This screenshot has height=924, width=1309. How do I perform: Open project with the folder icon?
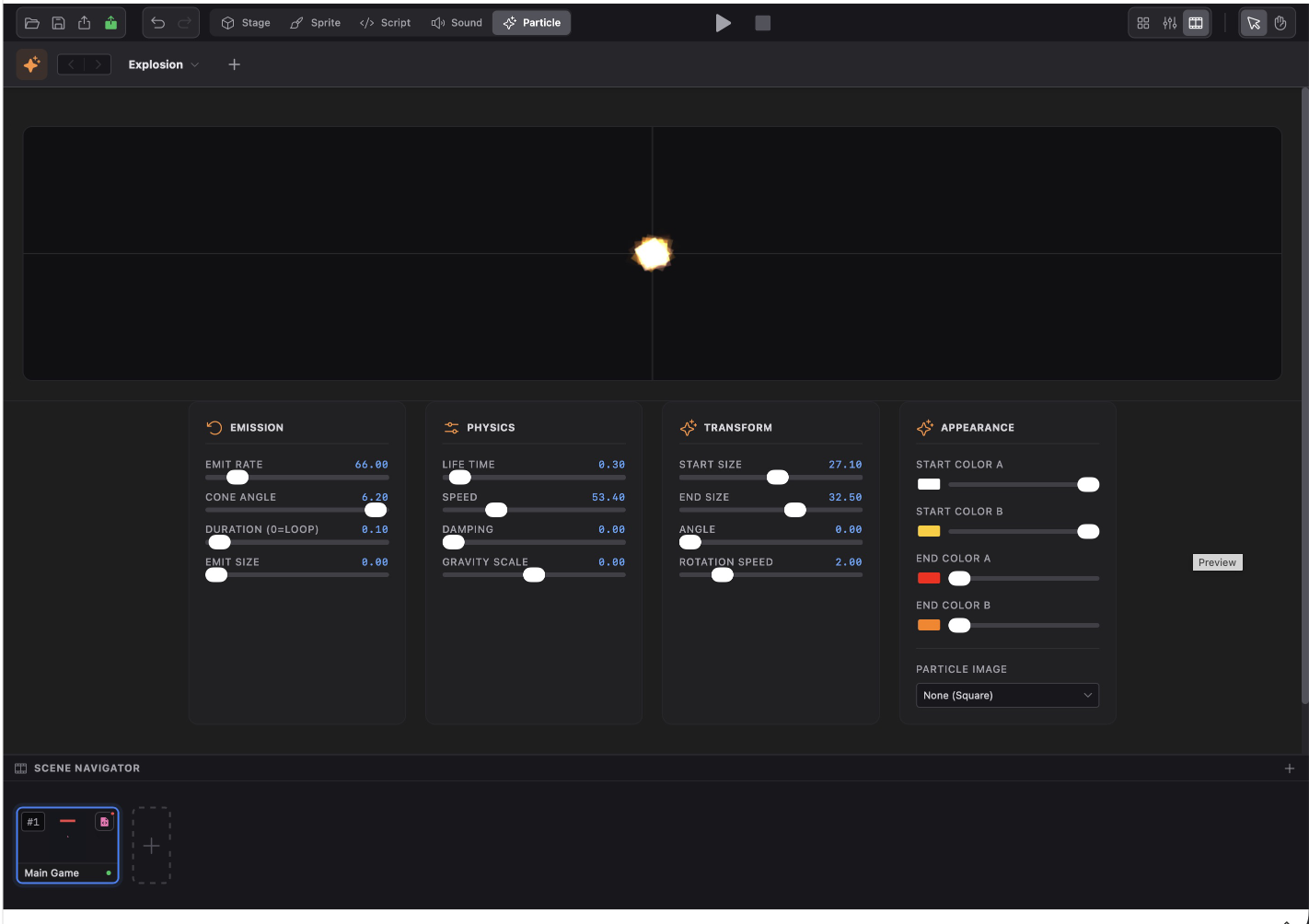32,23
